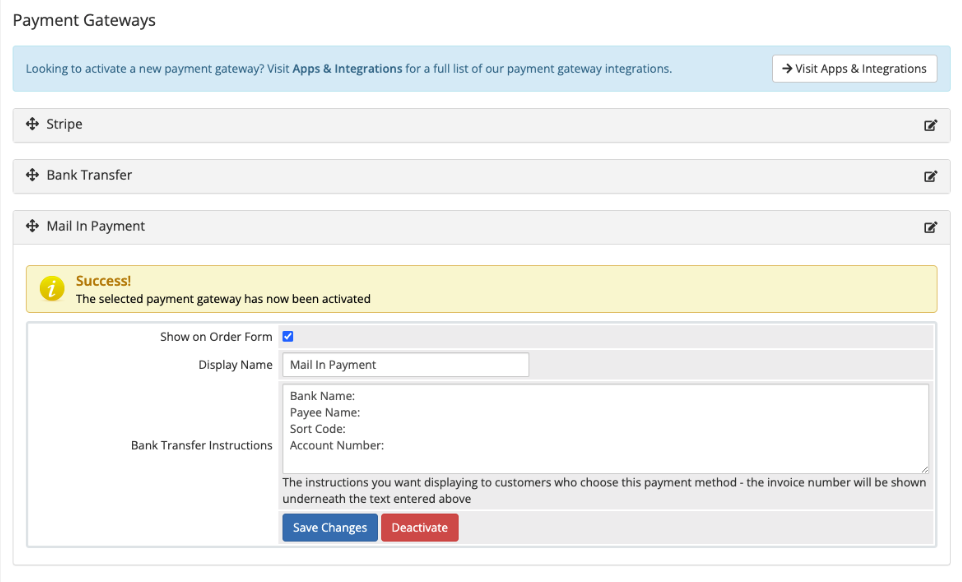Click the move handle beside Bank Transfer

[x=33, y=175]
